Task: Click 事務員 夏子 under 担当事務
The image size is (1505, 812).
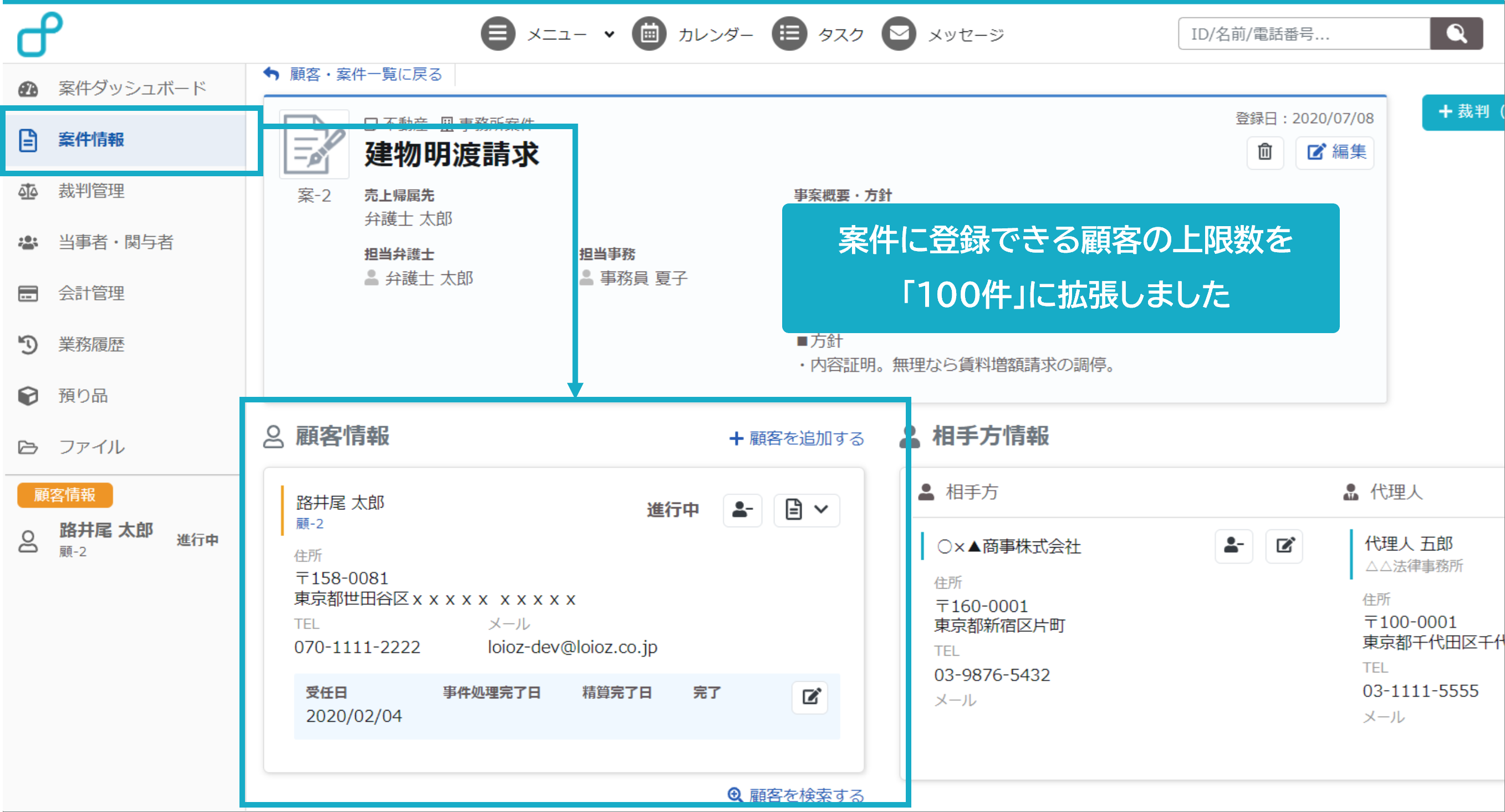Action: tap(643, 278)
